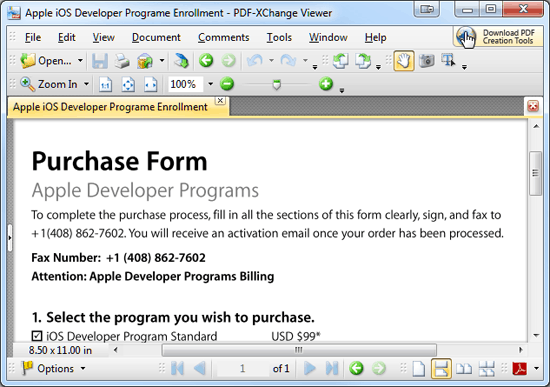Select Single Page layout

tap(419, 369)
